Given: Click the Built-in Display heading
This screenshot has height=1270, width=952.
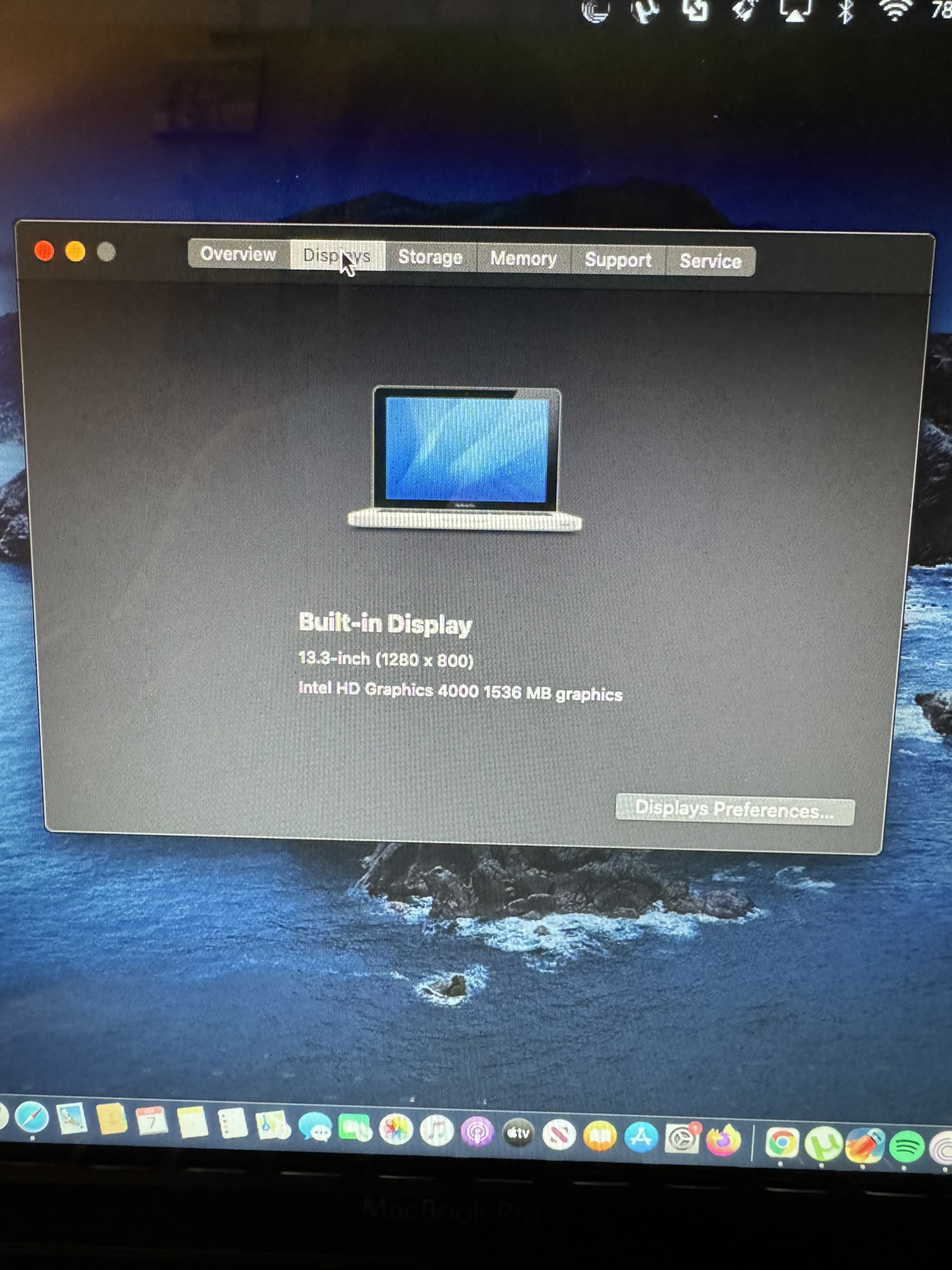Looking at the screenshot, I should click(385, 624).
